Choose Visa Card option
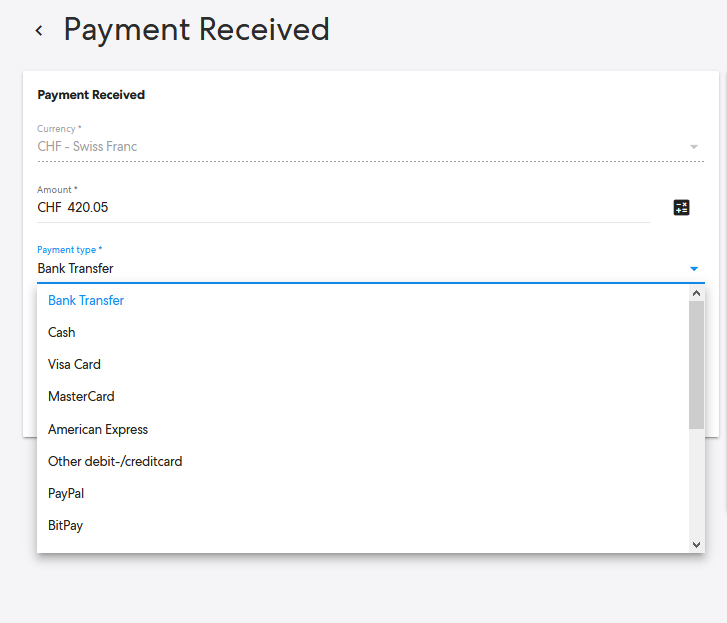The width and height of the screenshot is (727, 623). 362,364
